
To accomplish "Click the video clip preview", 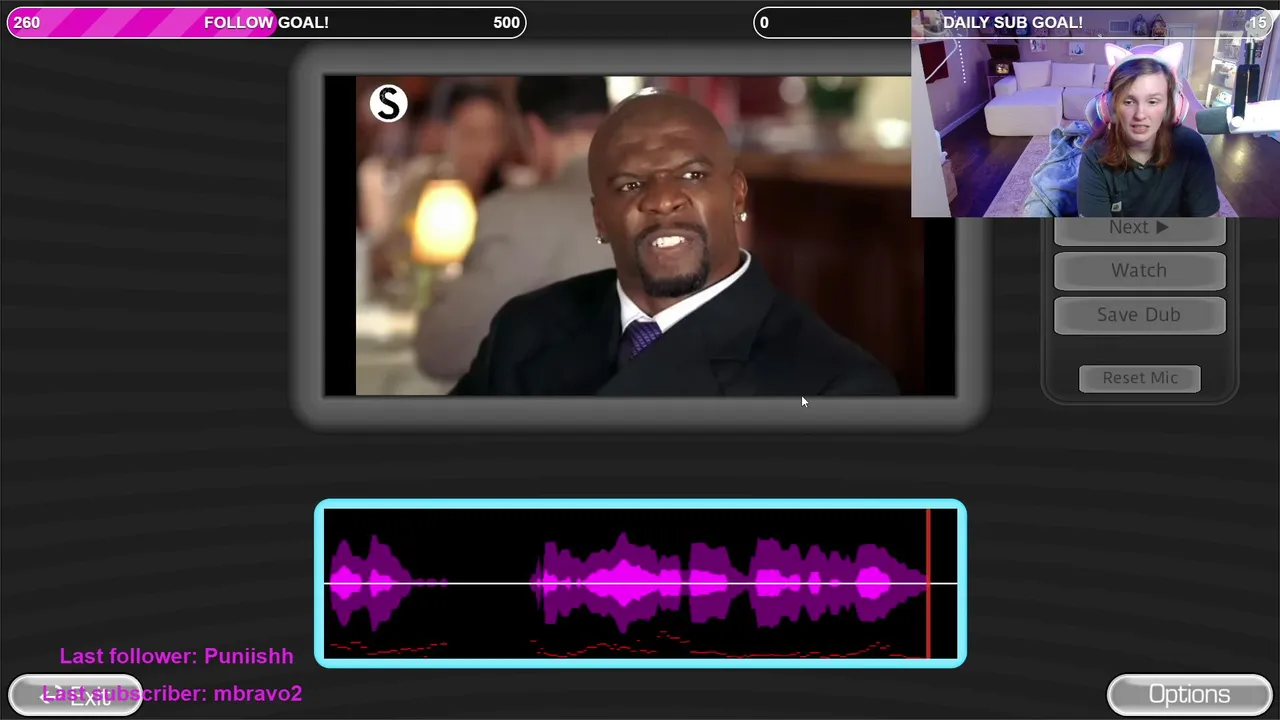I will pos(640,236).
